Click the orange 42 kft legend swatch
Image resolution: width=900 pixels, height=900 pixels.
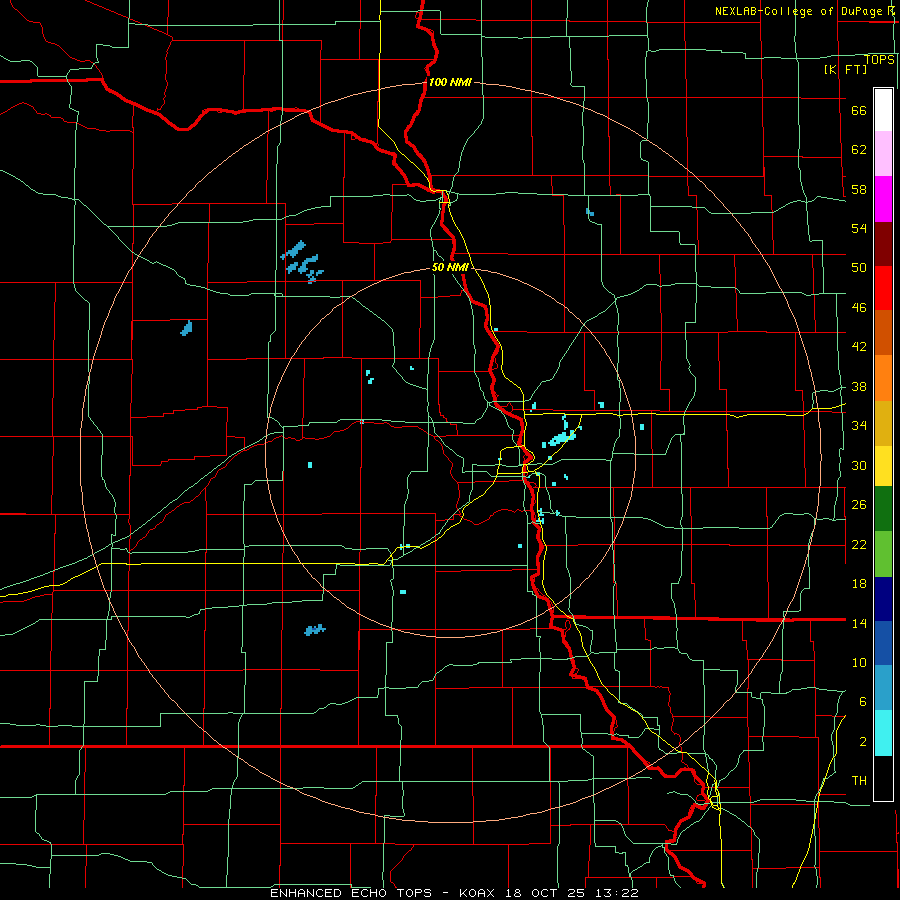(x=883, y=378)
